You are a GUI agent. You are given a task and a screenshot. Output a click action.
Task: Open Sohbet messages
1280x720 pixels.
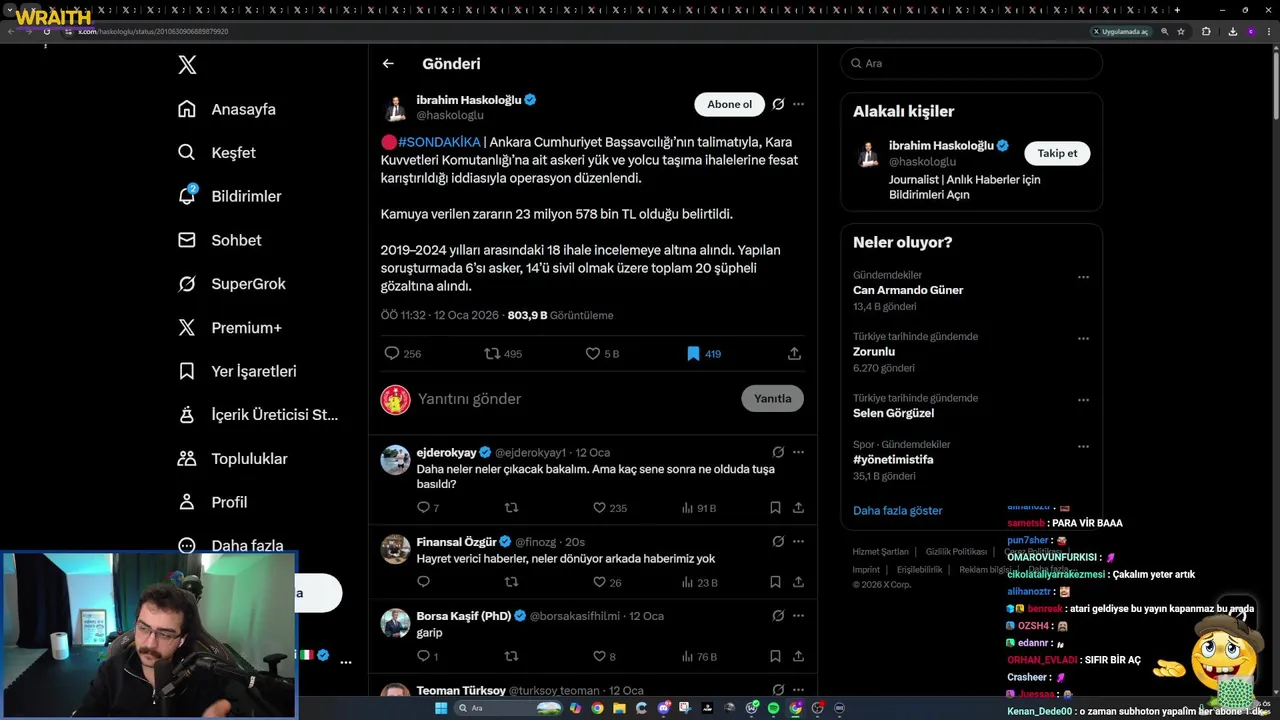219,240
